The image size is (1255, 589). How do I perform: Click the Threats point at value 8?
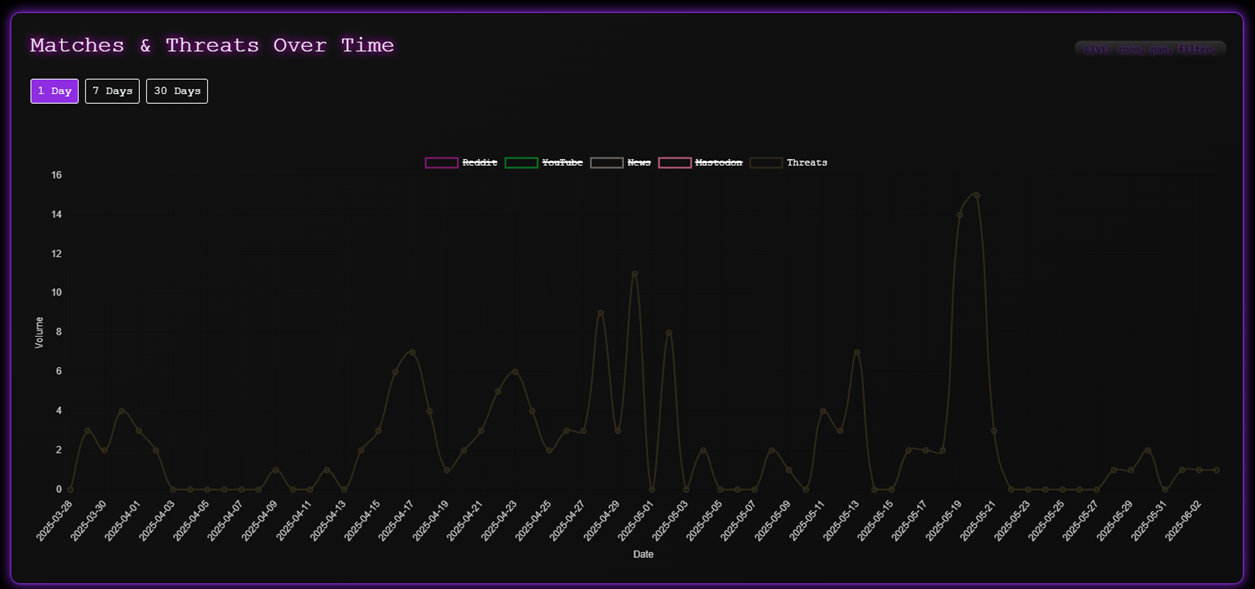[669, 333]
